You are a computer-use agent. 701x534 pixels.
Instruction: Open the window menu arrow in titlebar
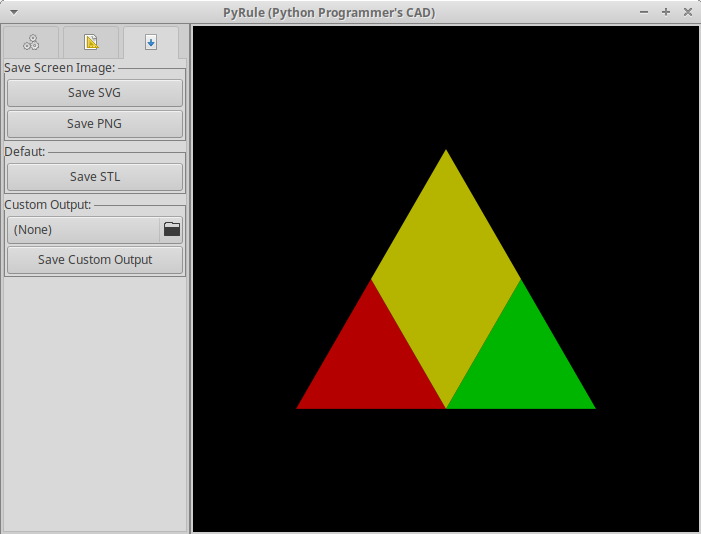point(14,13)
